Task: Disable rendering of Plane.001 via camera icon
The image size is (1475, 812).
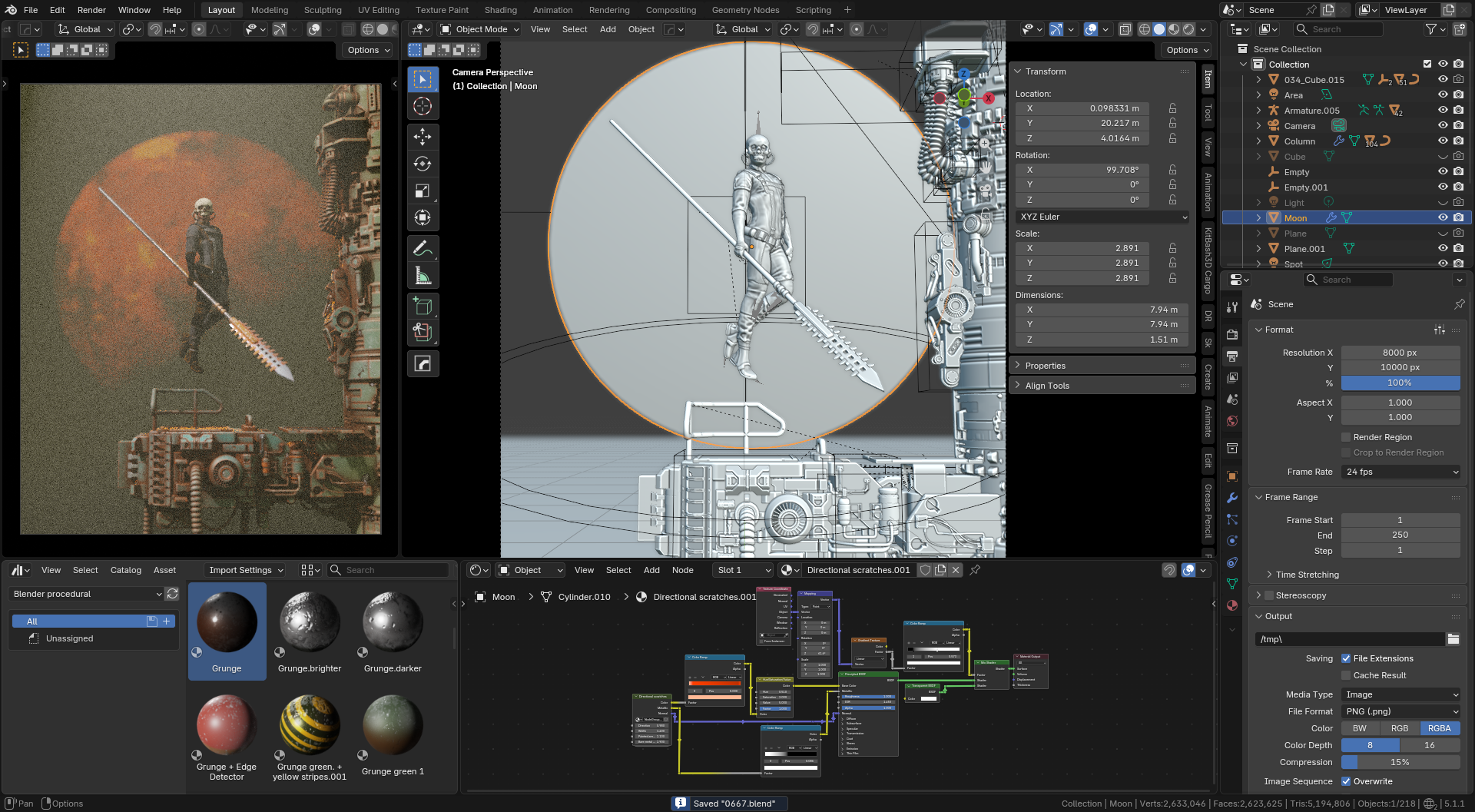Action: pos(1458,249)
